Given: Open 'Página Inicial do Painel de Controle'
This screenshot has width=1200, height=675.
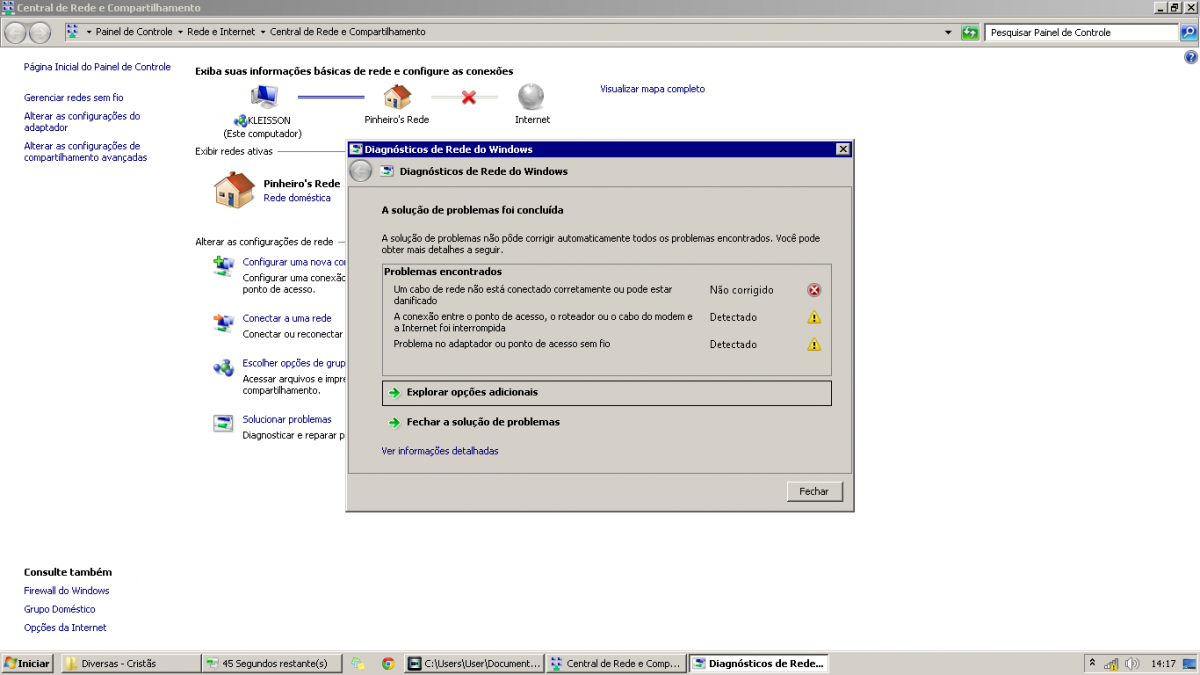Looking at the screenshot, I should click(x=97, y=67).
